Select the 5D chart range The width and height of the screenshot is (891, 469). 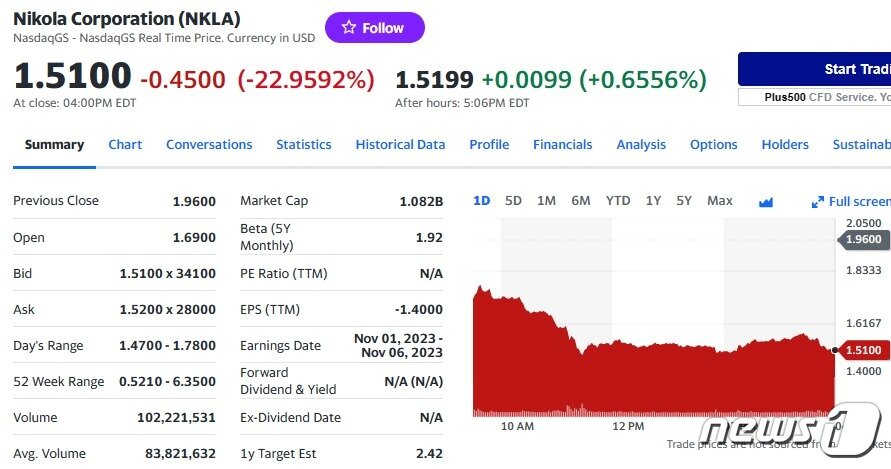coord(513,201)
